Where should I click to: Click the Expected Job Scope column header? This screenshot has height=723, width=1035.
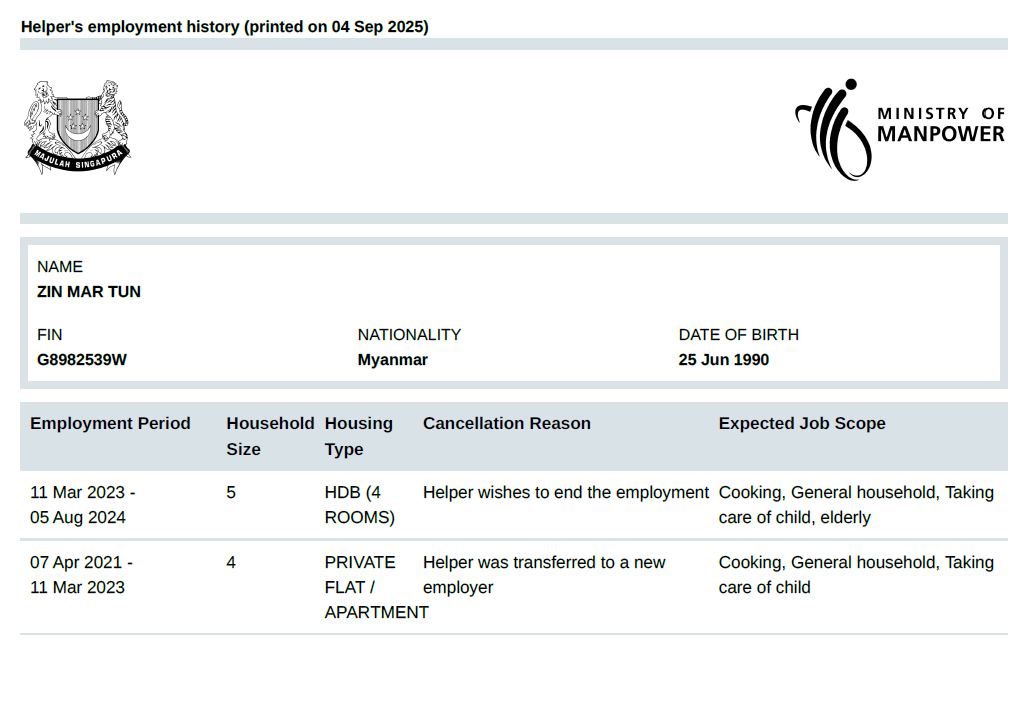click(x=801, y=424)
